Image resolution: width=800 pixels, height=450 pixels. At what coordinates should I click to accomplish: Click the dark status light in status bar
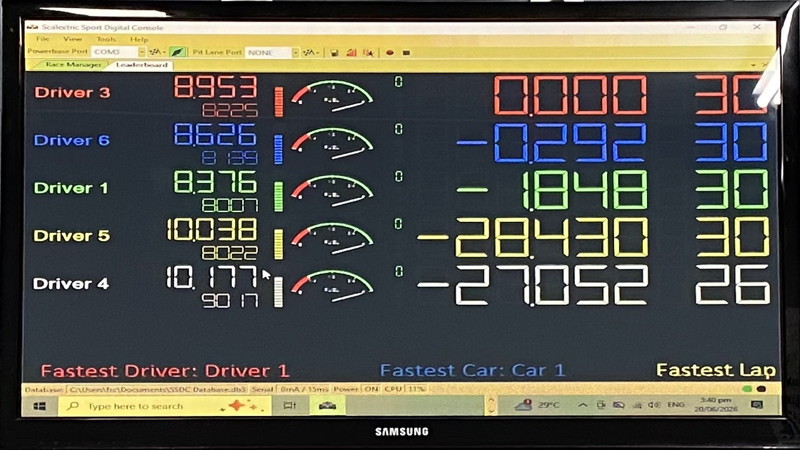click(x=761, y=389)
